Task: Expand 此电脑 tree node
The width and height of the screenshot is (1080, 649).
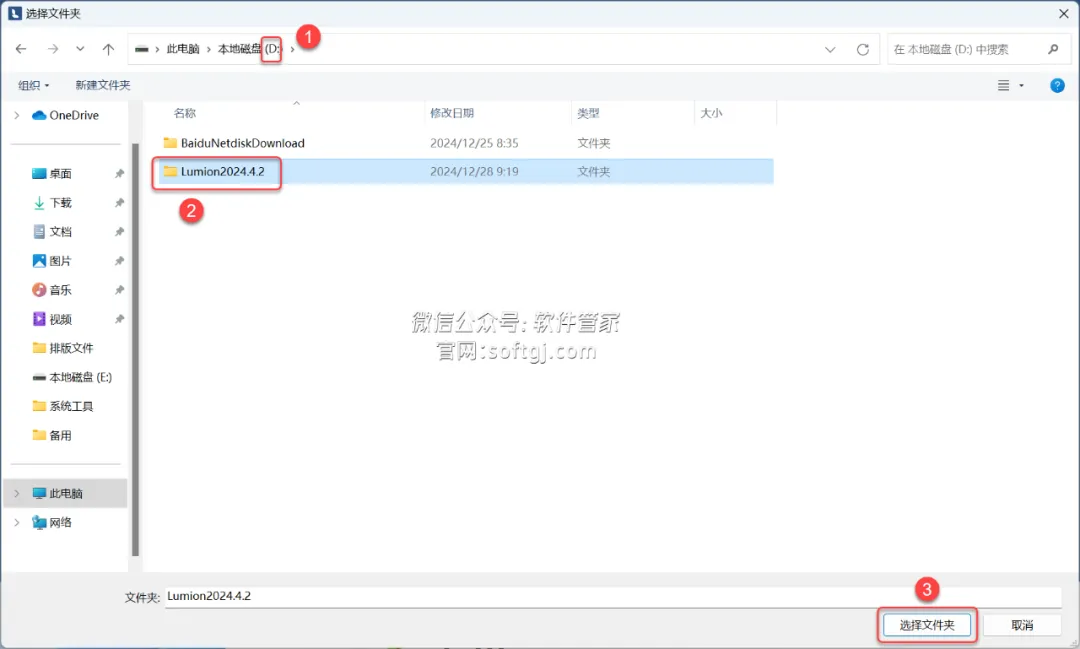Action: click(17, 493)
